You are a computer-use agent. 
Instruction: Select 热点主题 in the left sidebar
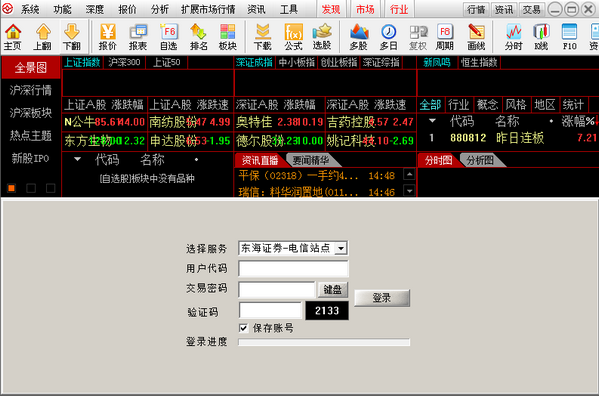31,135
